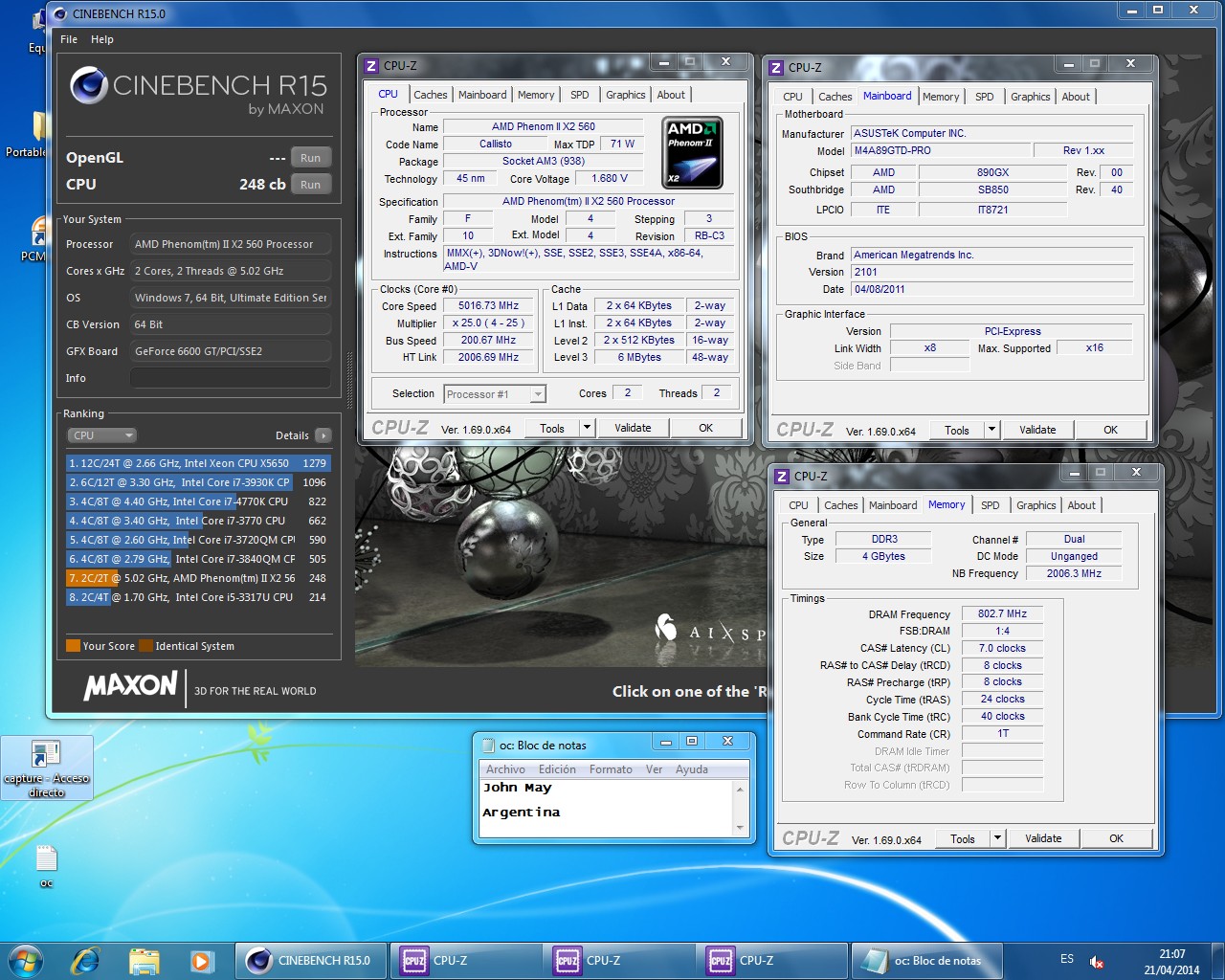Open Processor #1 selection dropdown
The width and height of the screenshot is (1225, 980).
tap(495, 394)
